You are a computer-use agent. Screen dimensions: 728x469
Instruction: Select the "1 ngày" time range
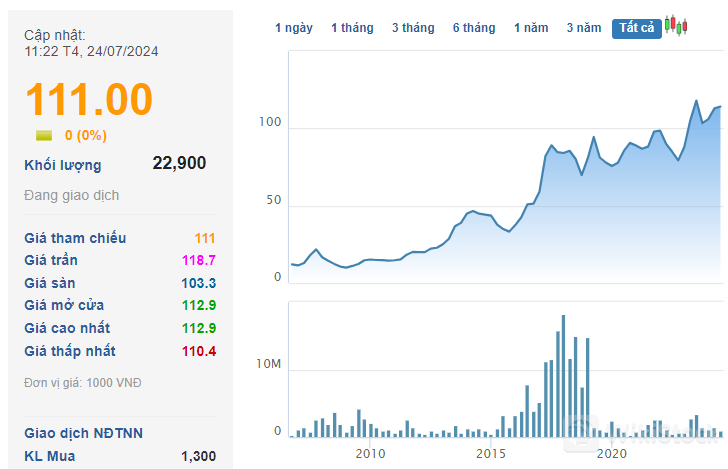pos(294,28)
